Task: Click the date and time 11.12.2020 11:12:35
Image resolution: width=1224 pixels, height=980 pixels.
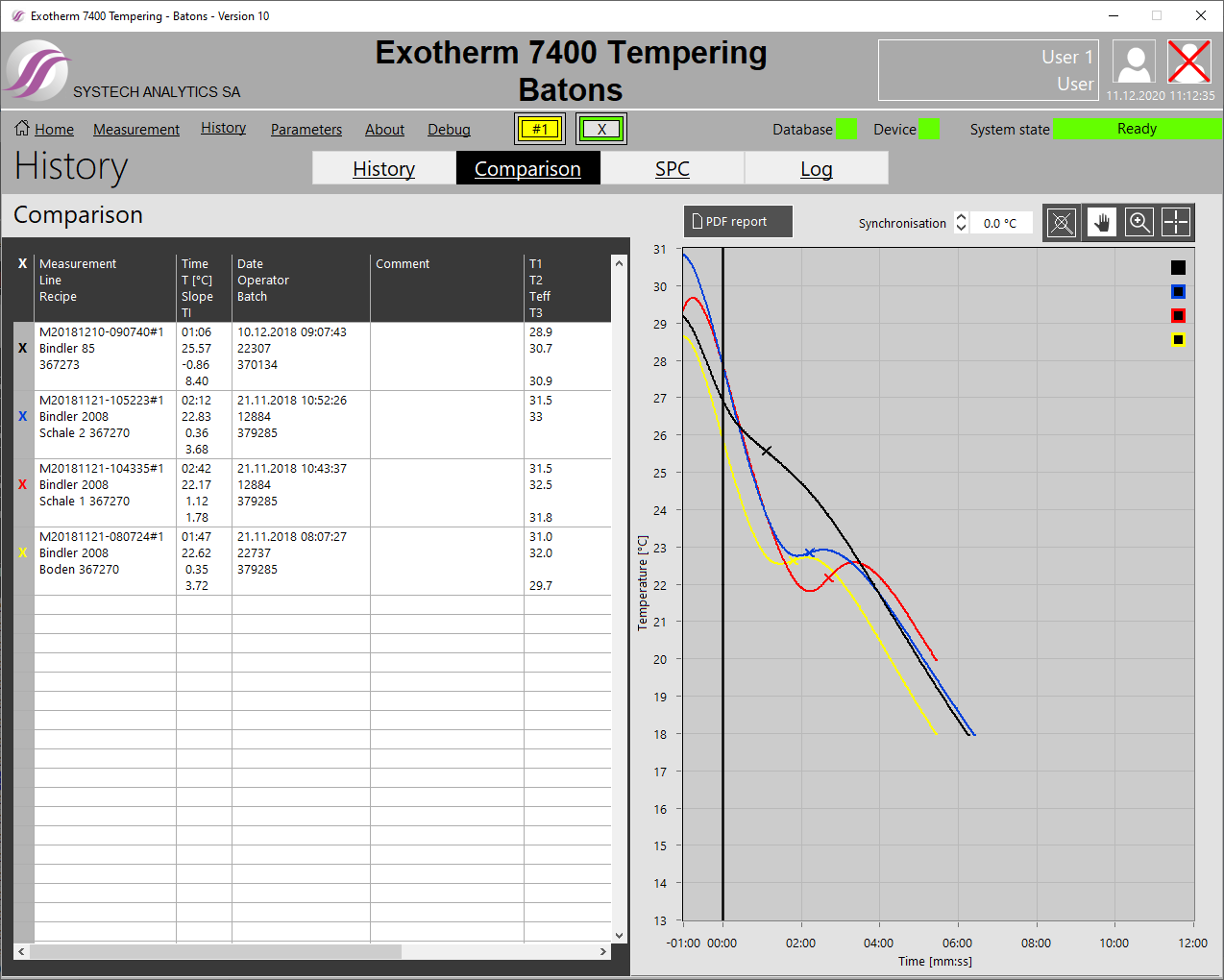Action: pos(1161,96)
